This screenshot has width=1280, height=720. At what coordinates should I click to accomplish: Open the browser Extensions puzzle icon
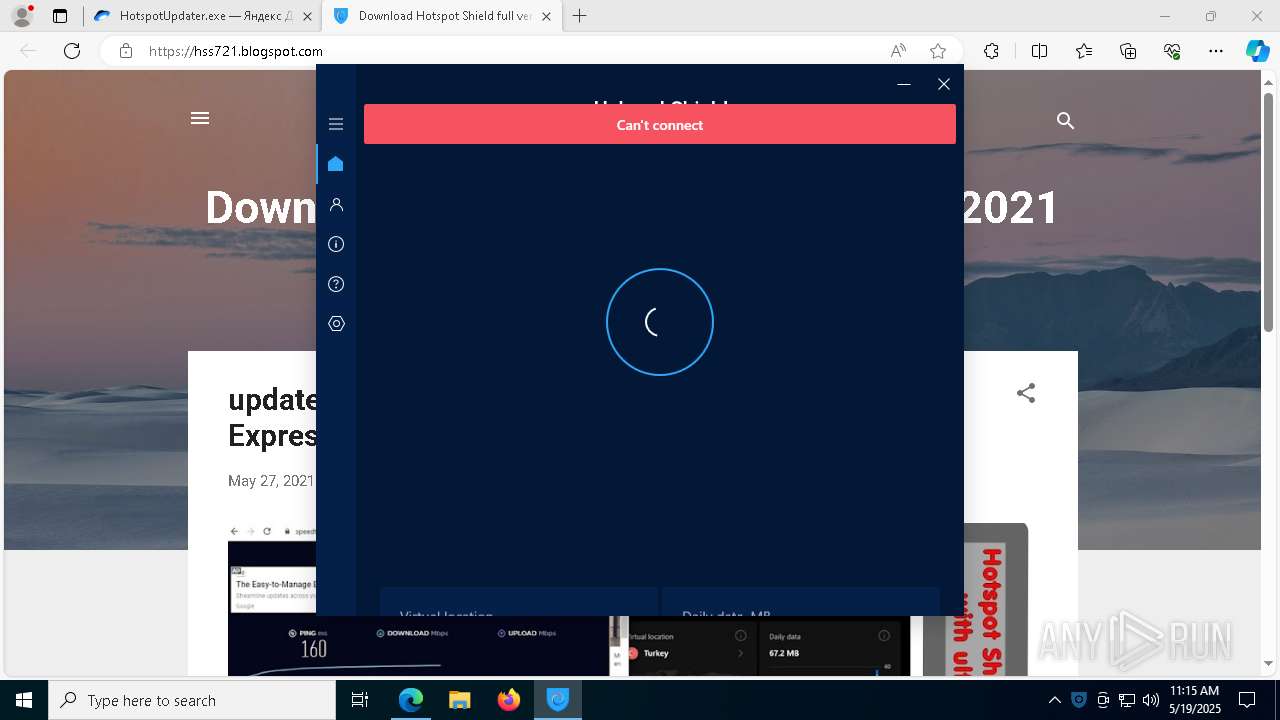point(991,51)
